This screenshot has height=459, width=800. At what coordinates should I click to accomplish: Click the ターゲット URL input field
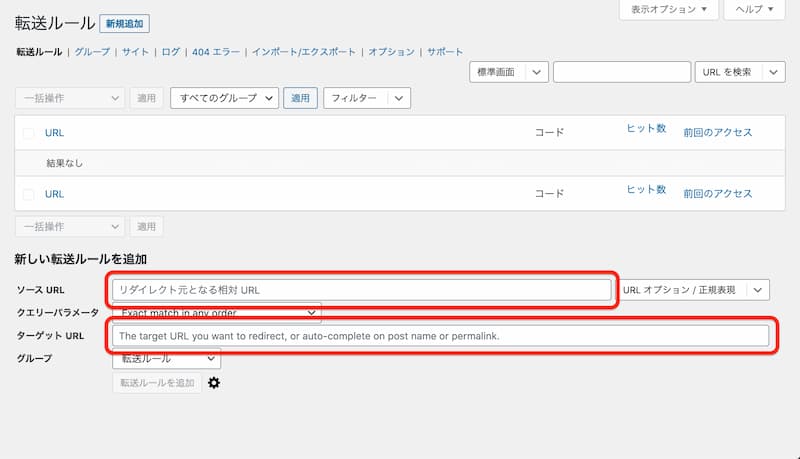click(x=440, y=336)
